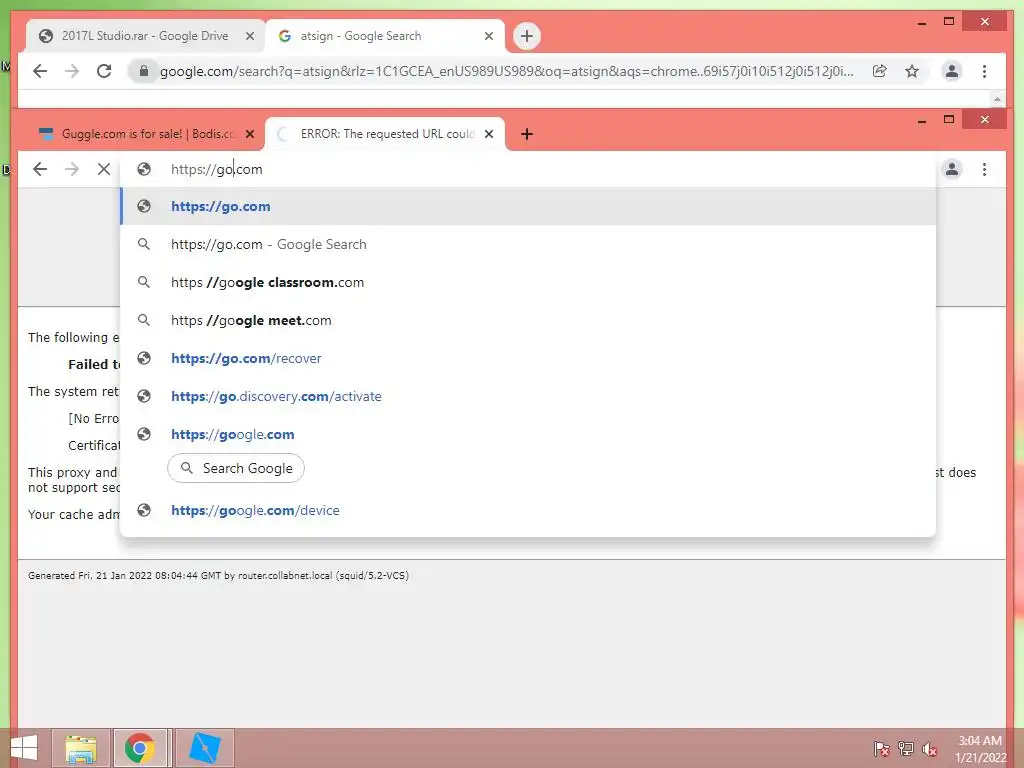Pick the google meet.com search suggestion
1024x768 pixels.
[528, 320]
